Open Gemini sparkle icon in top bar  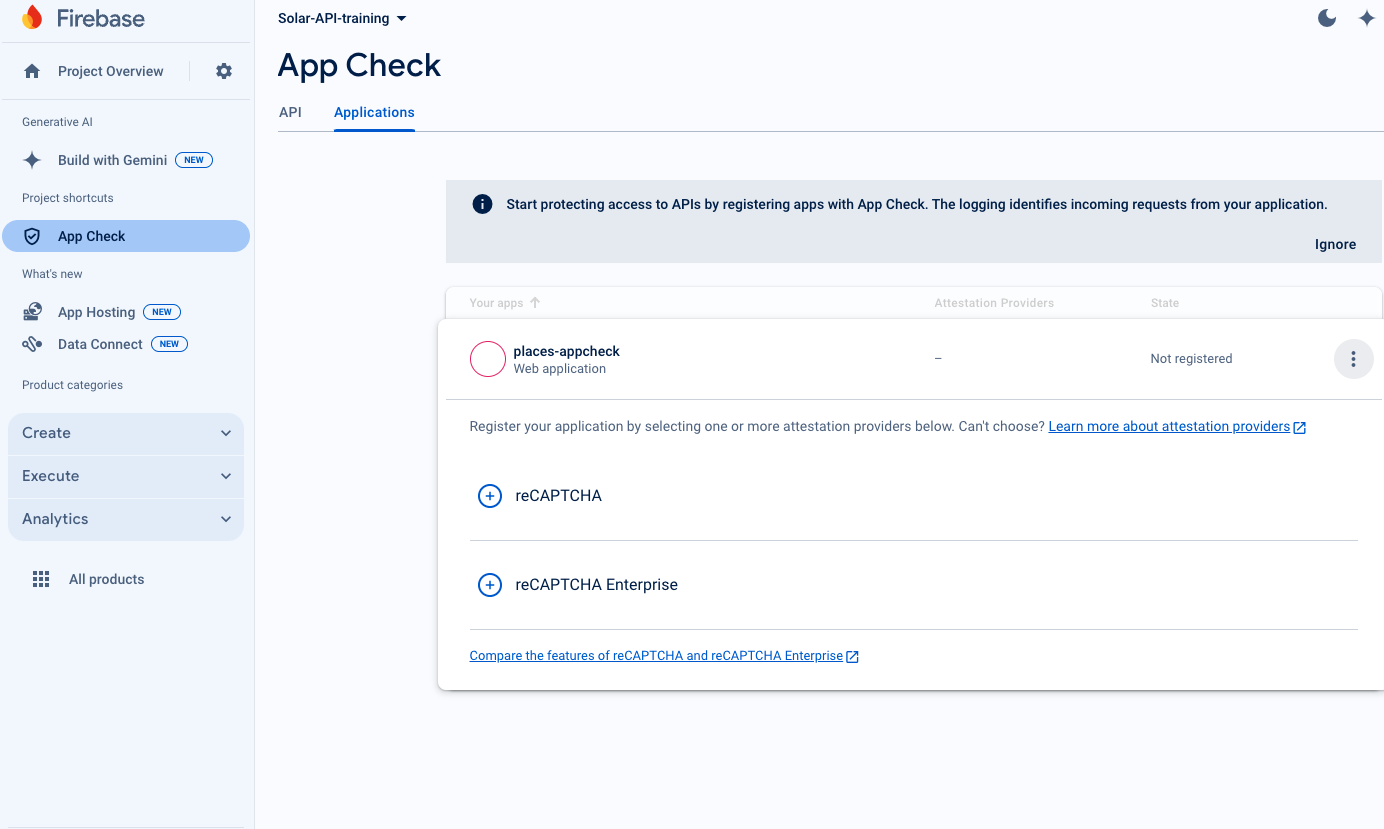(1366, 18)
